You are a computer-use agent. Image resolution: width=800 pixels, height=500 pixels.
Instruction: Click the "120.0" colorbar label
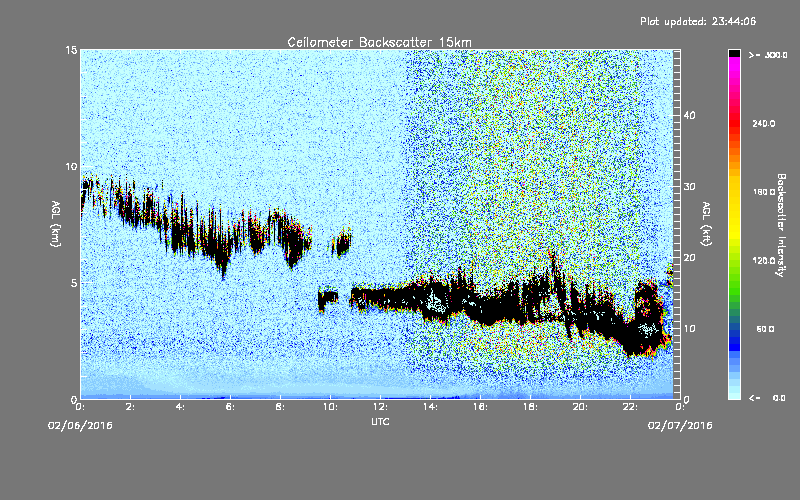(763, 260)
